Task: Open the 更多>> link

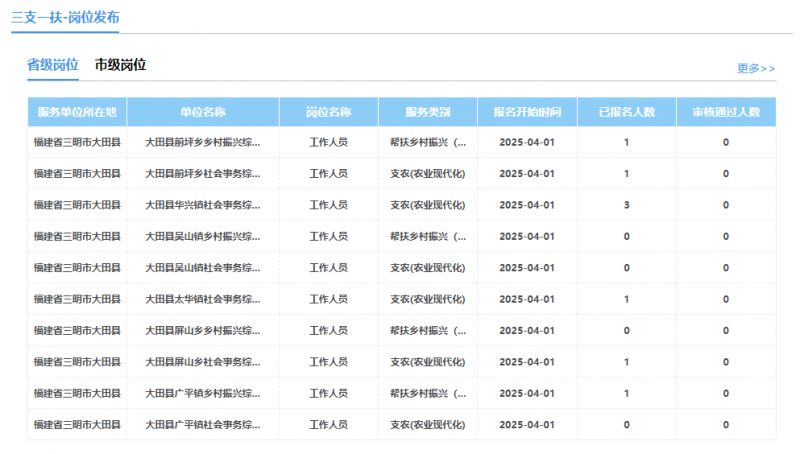Action: [755, 69]
